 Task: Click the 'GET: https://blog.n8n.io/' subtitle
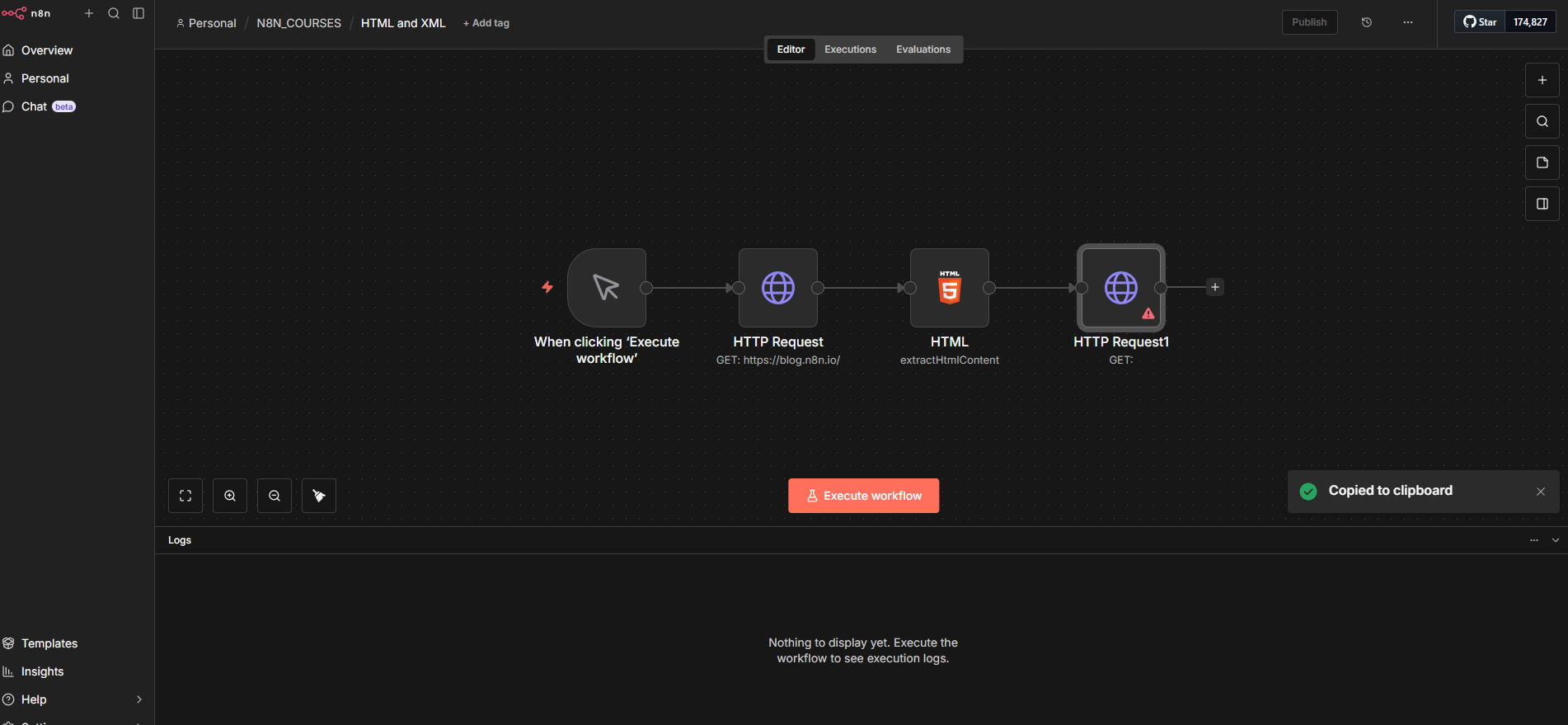click(x=778, y=360)
